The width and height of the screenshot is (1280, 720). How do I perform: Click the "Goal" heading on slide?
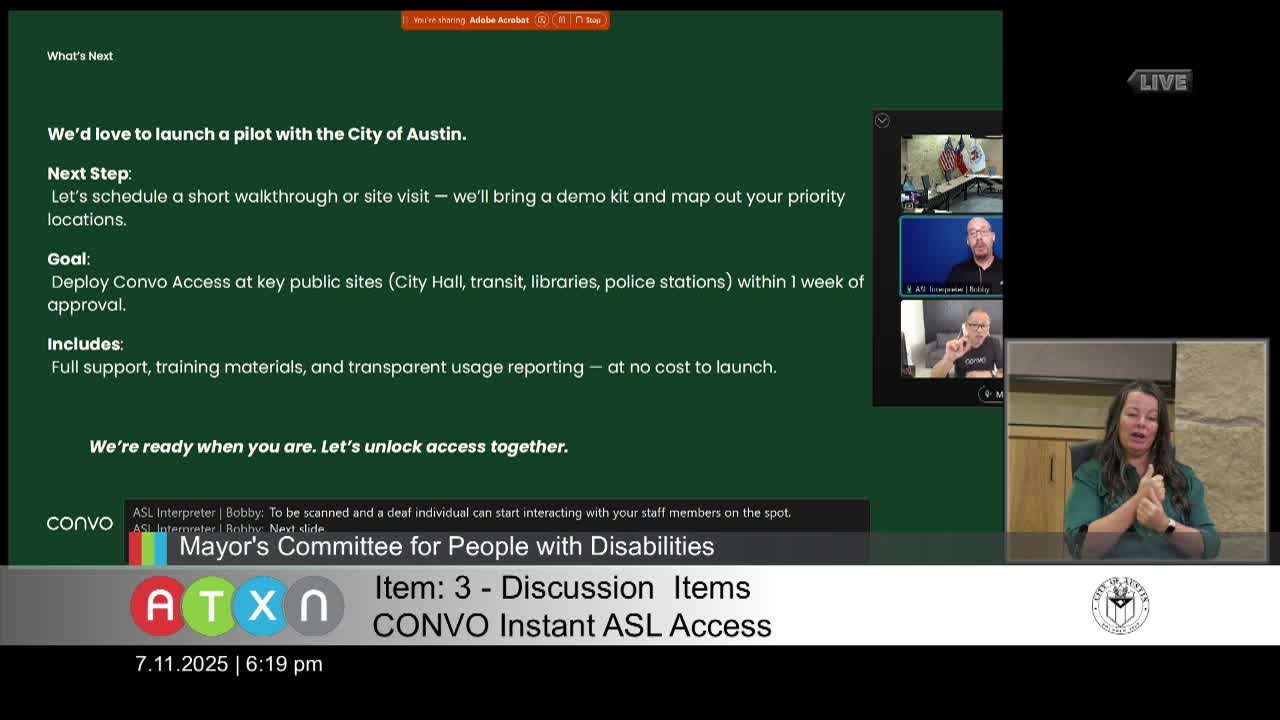pyautogui.click(x=67, y=259)
